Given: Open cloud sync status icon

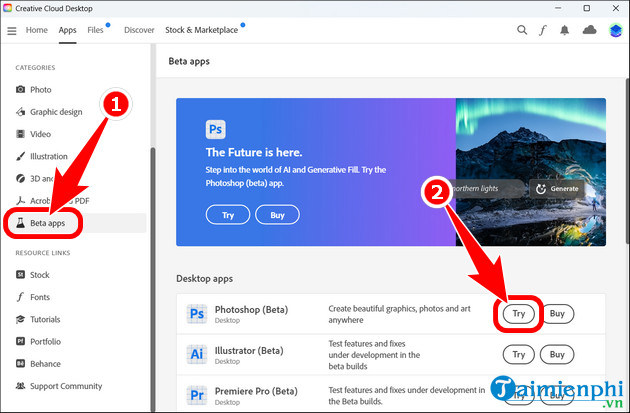Looking at the screenshot, I should pos(589,30).
